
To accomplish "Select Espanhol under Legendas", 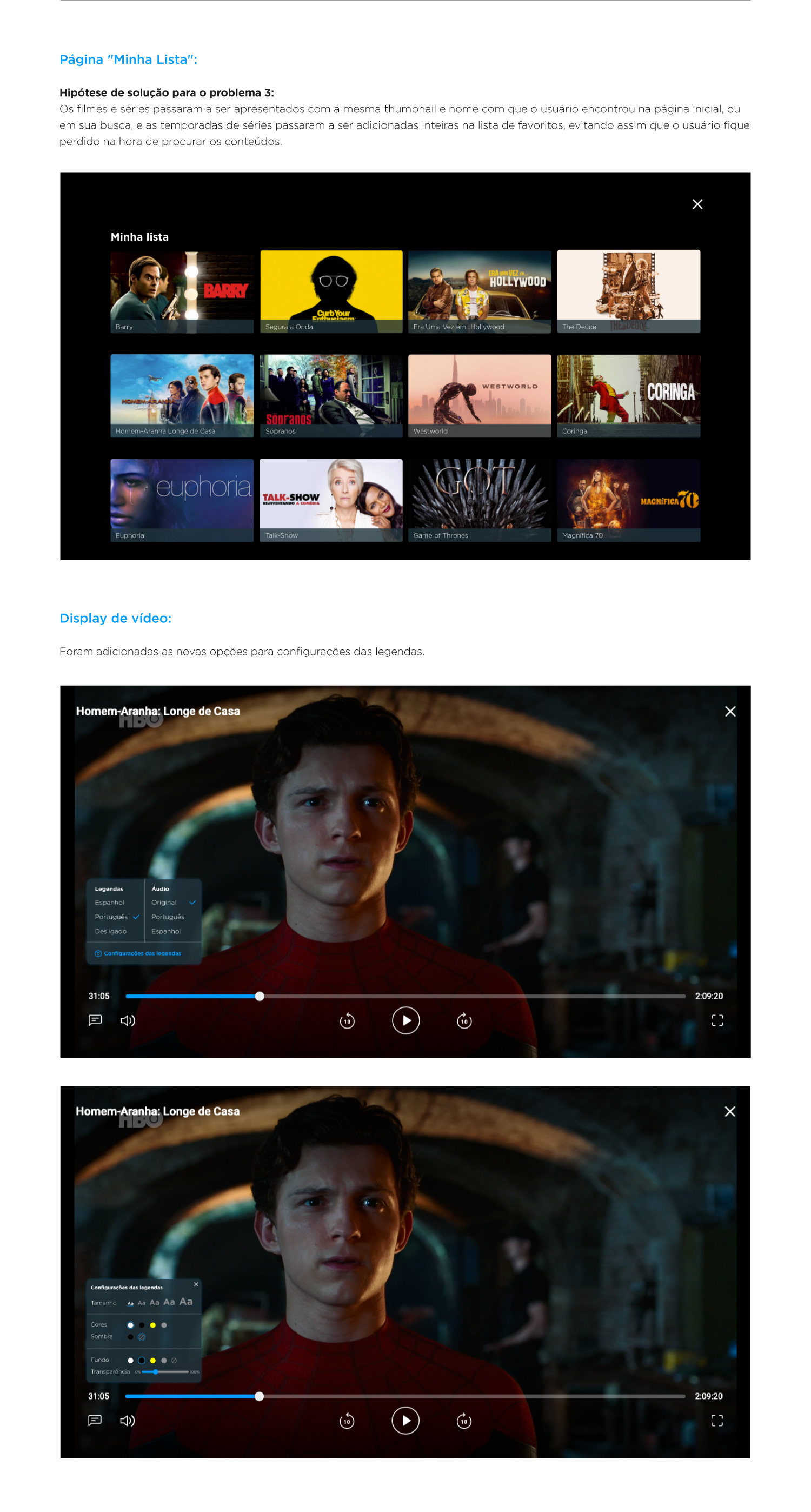I will point(109,902).
